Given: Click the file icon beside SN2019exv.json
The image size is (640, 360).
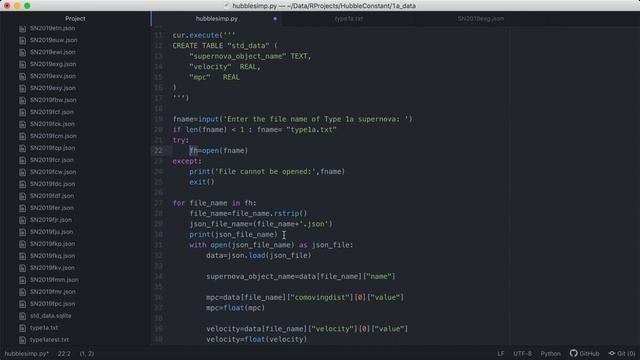Looking at the screenshot, I should [x=22, y=76].
